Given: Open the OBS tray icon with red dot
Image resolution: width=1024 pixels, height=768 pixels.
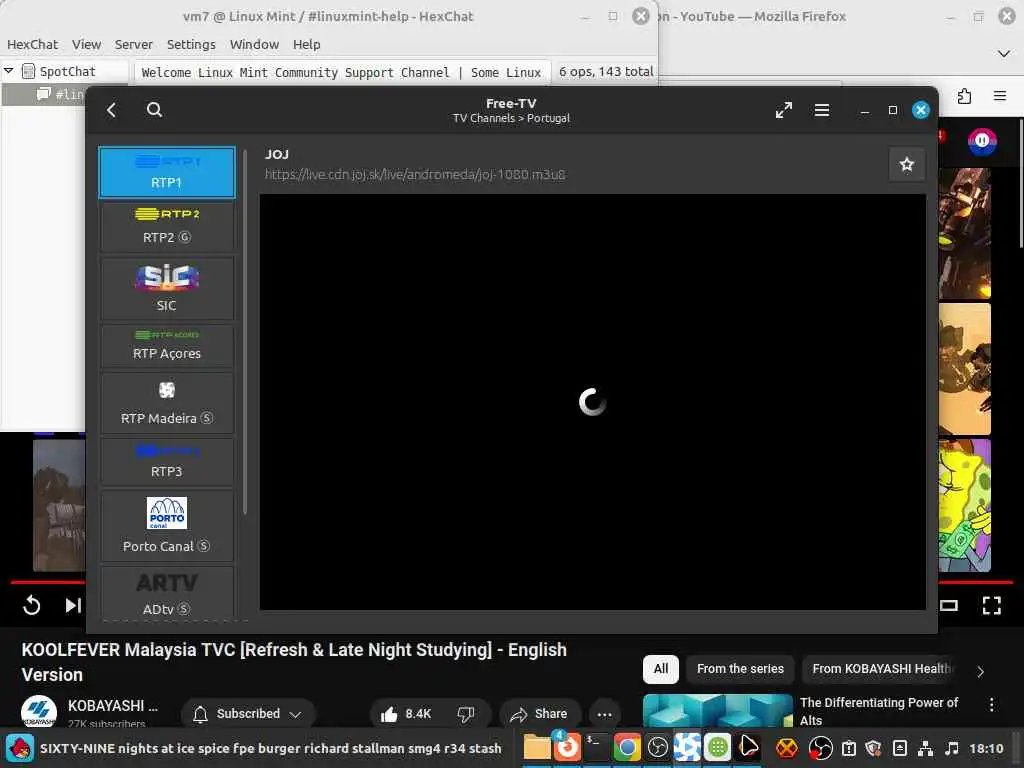Looking at the screenshot, I should [820, 748].
